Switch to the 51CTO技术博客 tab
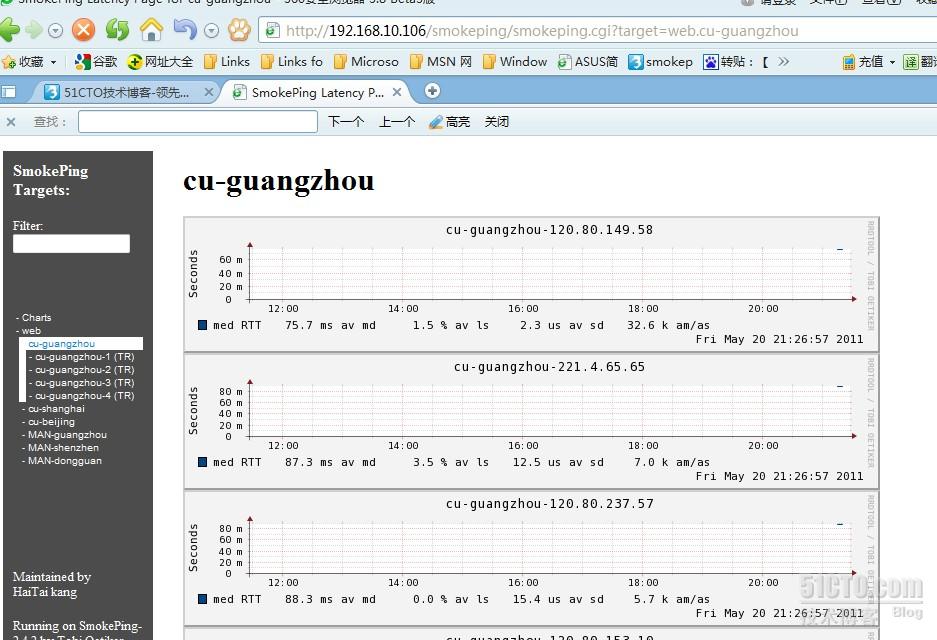937x640 pixels. (125, 93)
